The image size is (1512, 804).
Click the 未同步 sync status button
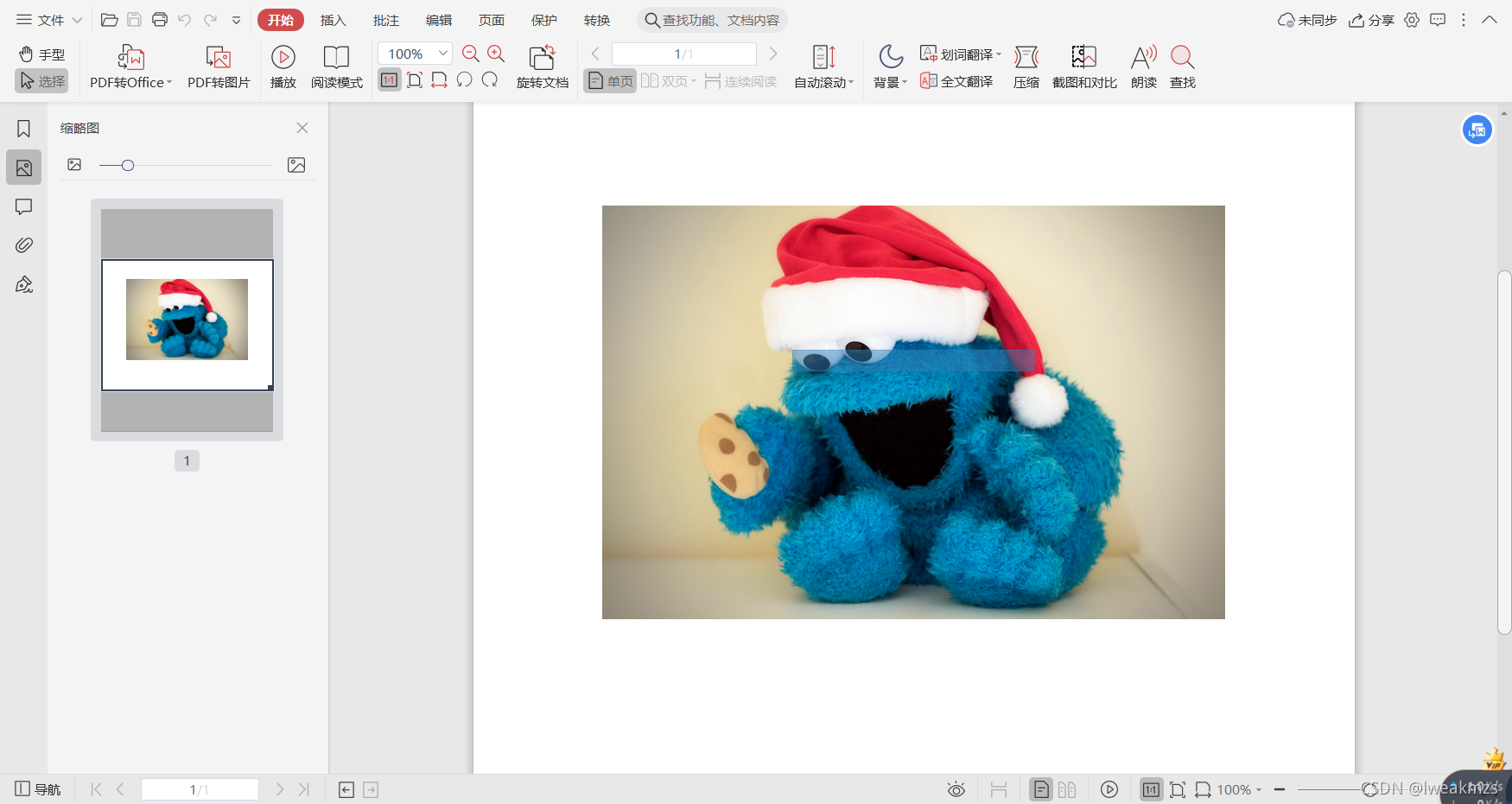pos(1307,20)
